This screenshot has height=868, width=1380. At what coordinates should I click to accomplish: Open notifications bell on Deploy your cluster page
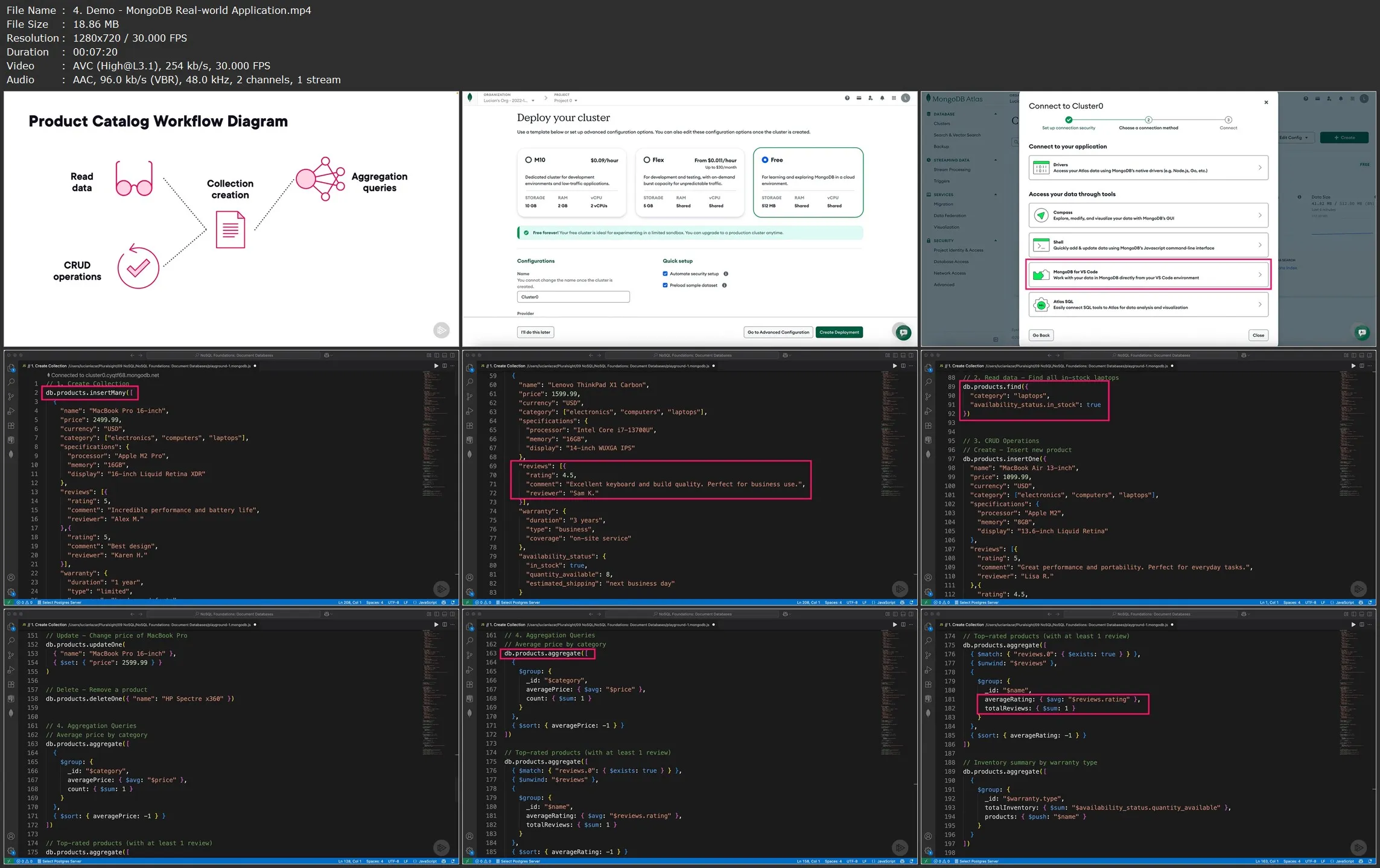click(x=882, y=98)
